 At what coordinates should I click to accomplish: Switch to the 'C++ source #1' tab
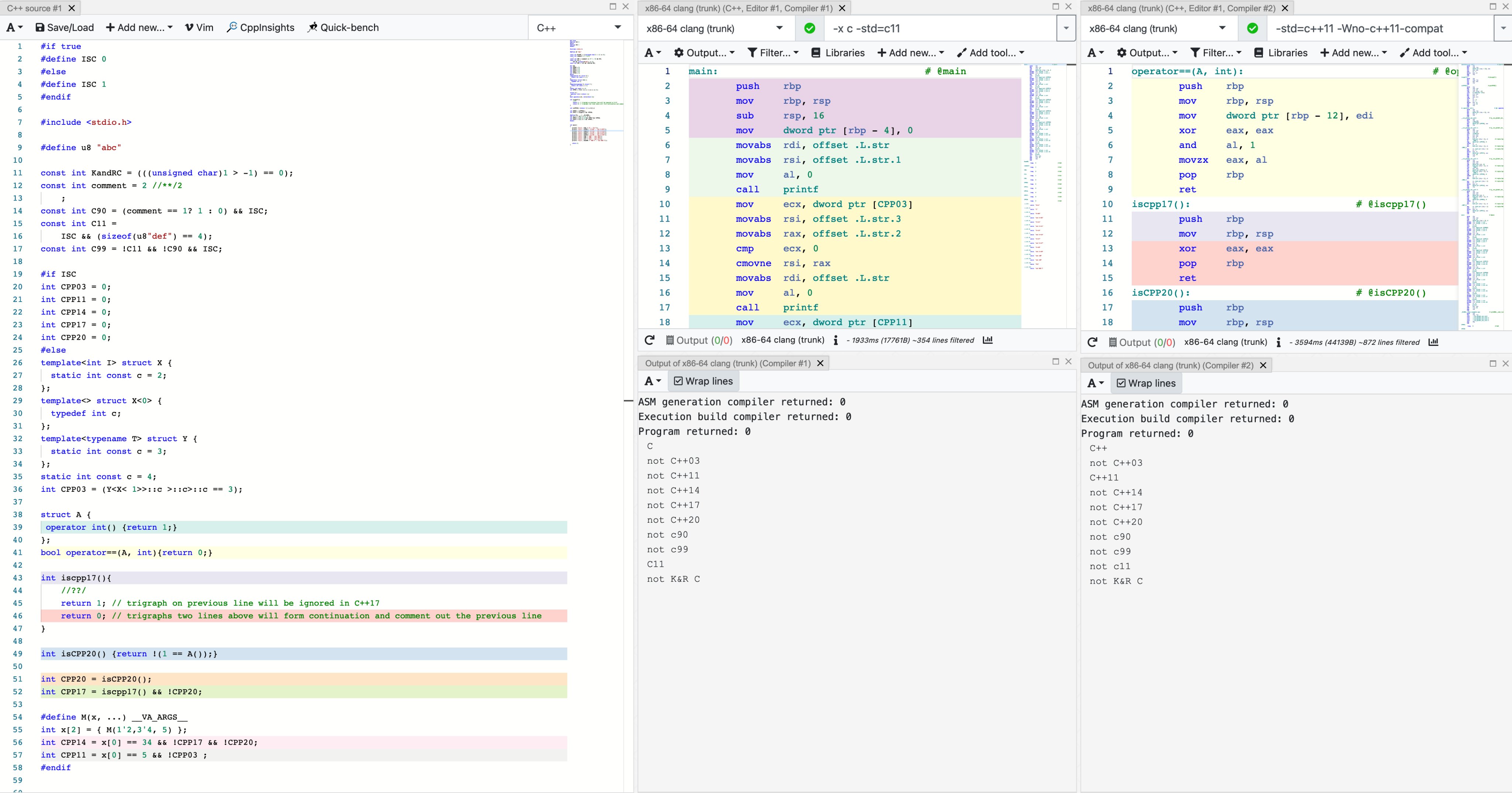pyautogui.click(x=34, y=8)
